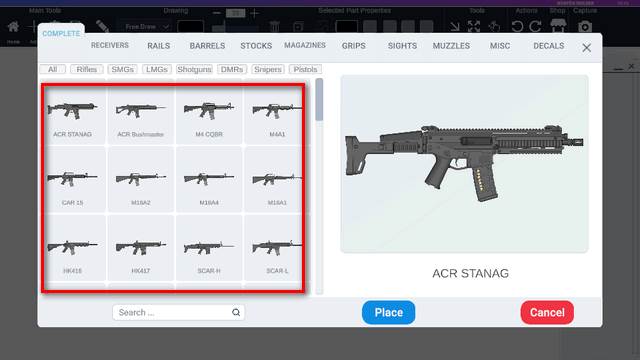Viewport: 640px width, 360px height.
Task: Click the black drawing color swatch
Action: pos(191,27)
